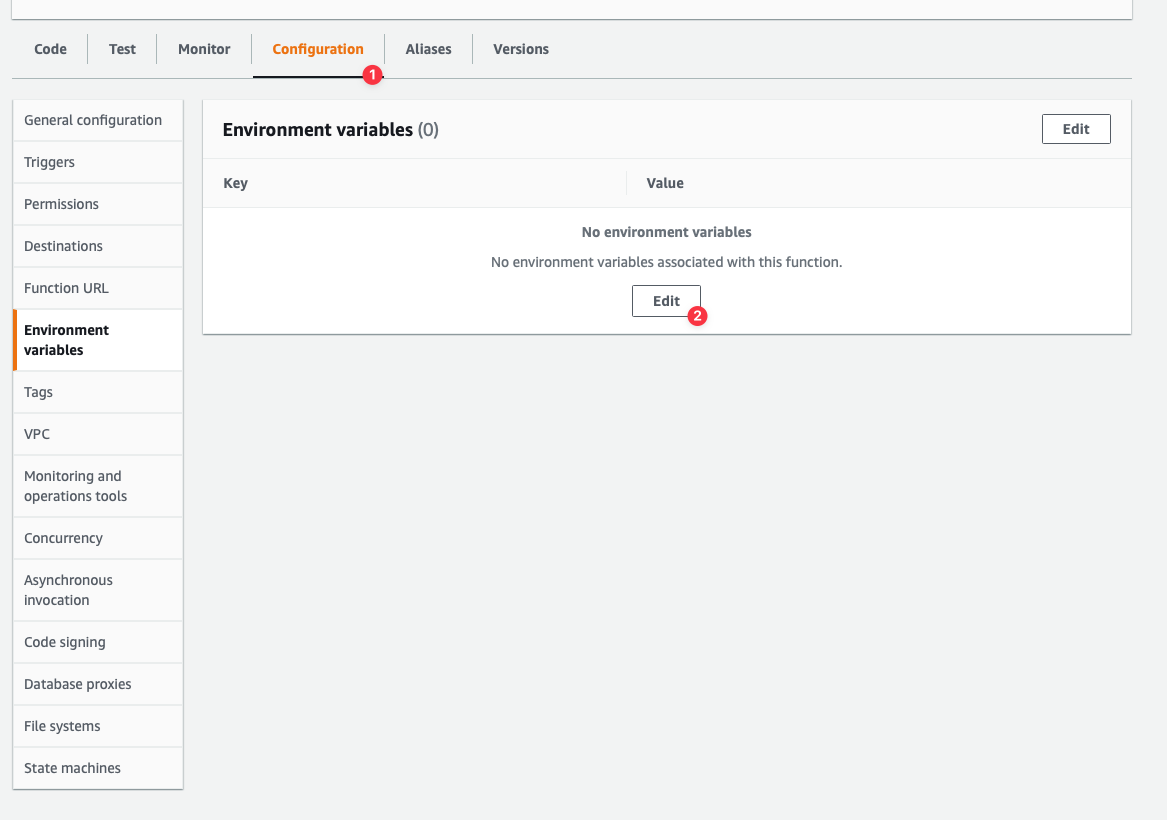
Task: Open the Permissions section
Action: [97, 204]
